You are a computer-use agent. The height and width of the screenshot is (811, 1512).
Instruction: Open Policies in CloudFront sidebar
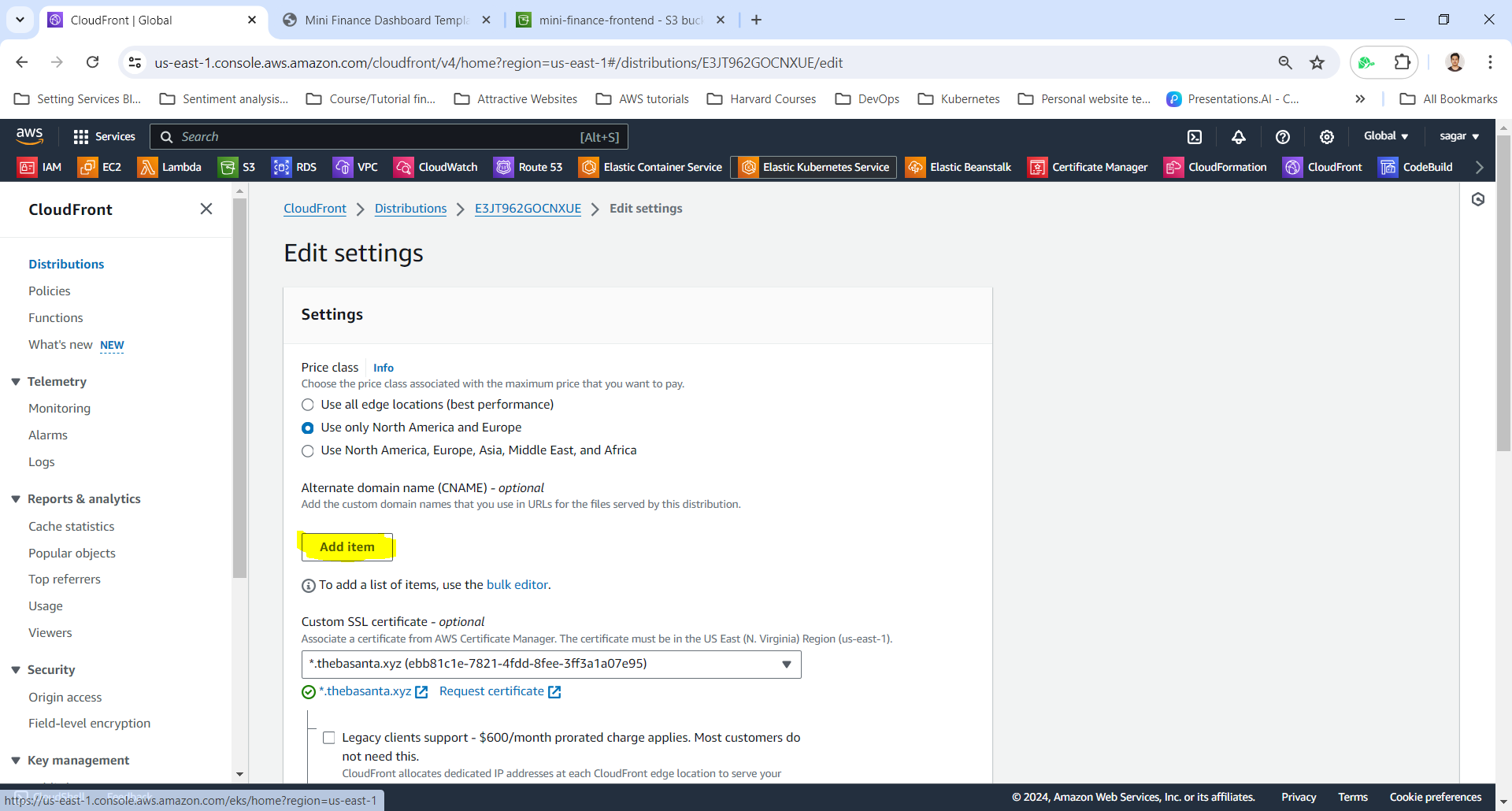click(x=50, y=291)
